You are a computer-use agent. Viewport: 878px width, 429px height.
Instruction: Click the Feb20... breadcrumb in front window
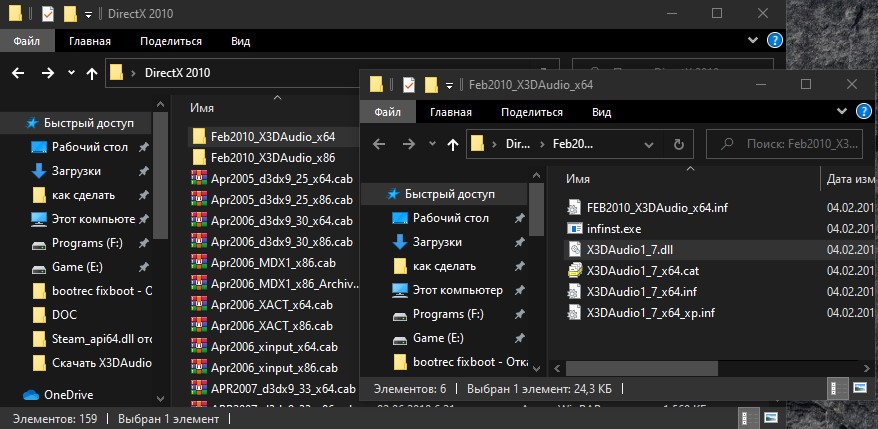[573, 144]
